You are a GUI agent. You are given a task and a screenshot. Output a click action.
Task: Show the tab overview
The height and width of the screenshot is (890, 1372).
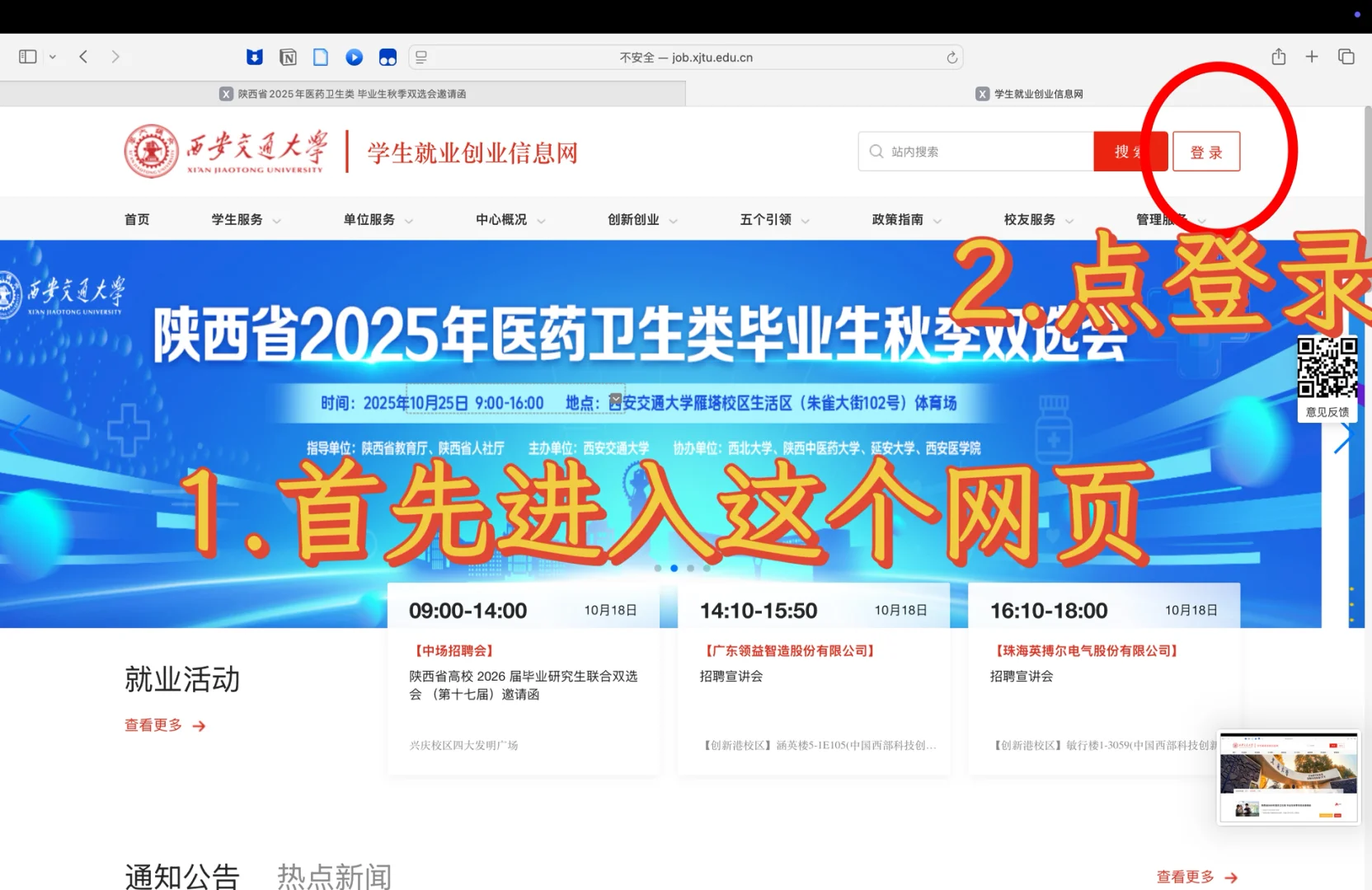click(x=1346, y=56)
